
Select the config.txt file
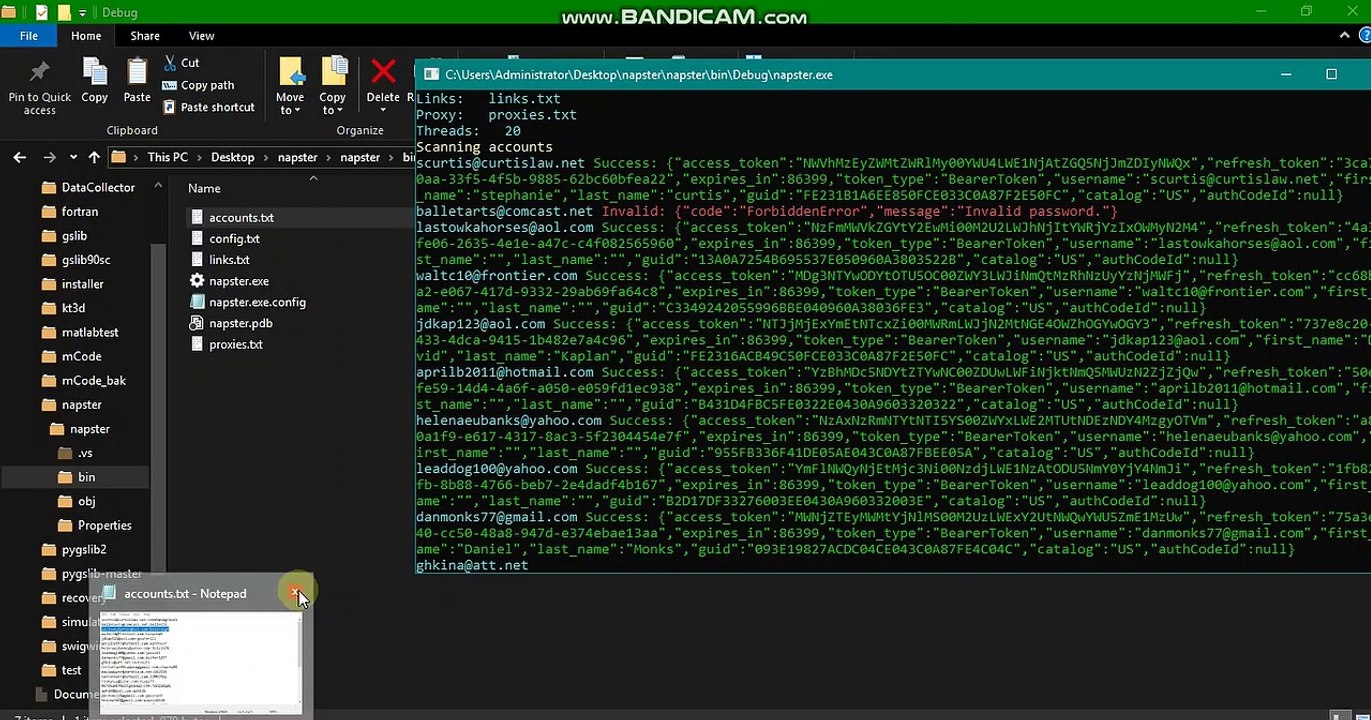(234, 239)
